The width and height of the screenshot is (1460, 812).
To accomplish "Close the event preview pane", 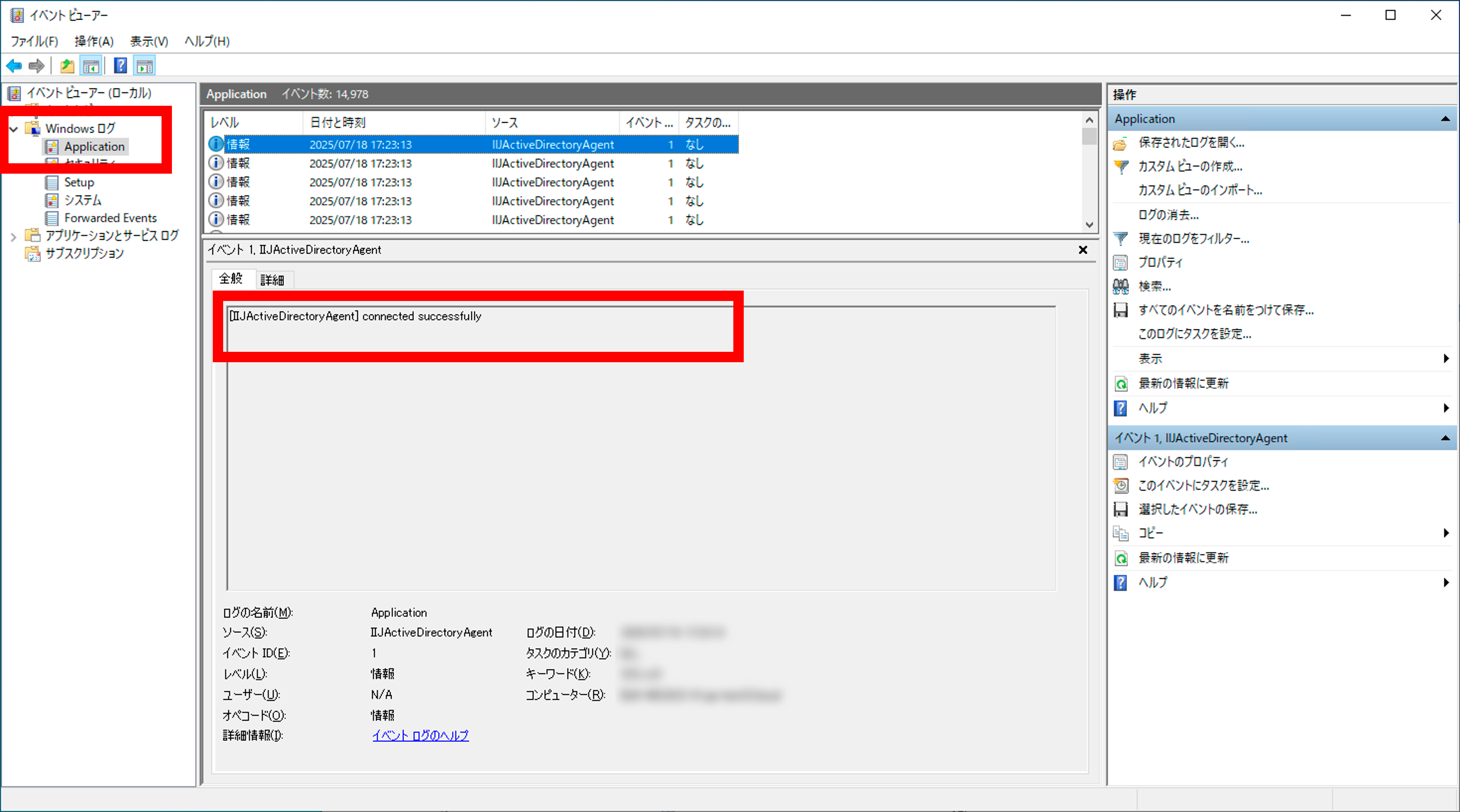I will pos(1082,250).
